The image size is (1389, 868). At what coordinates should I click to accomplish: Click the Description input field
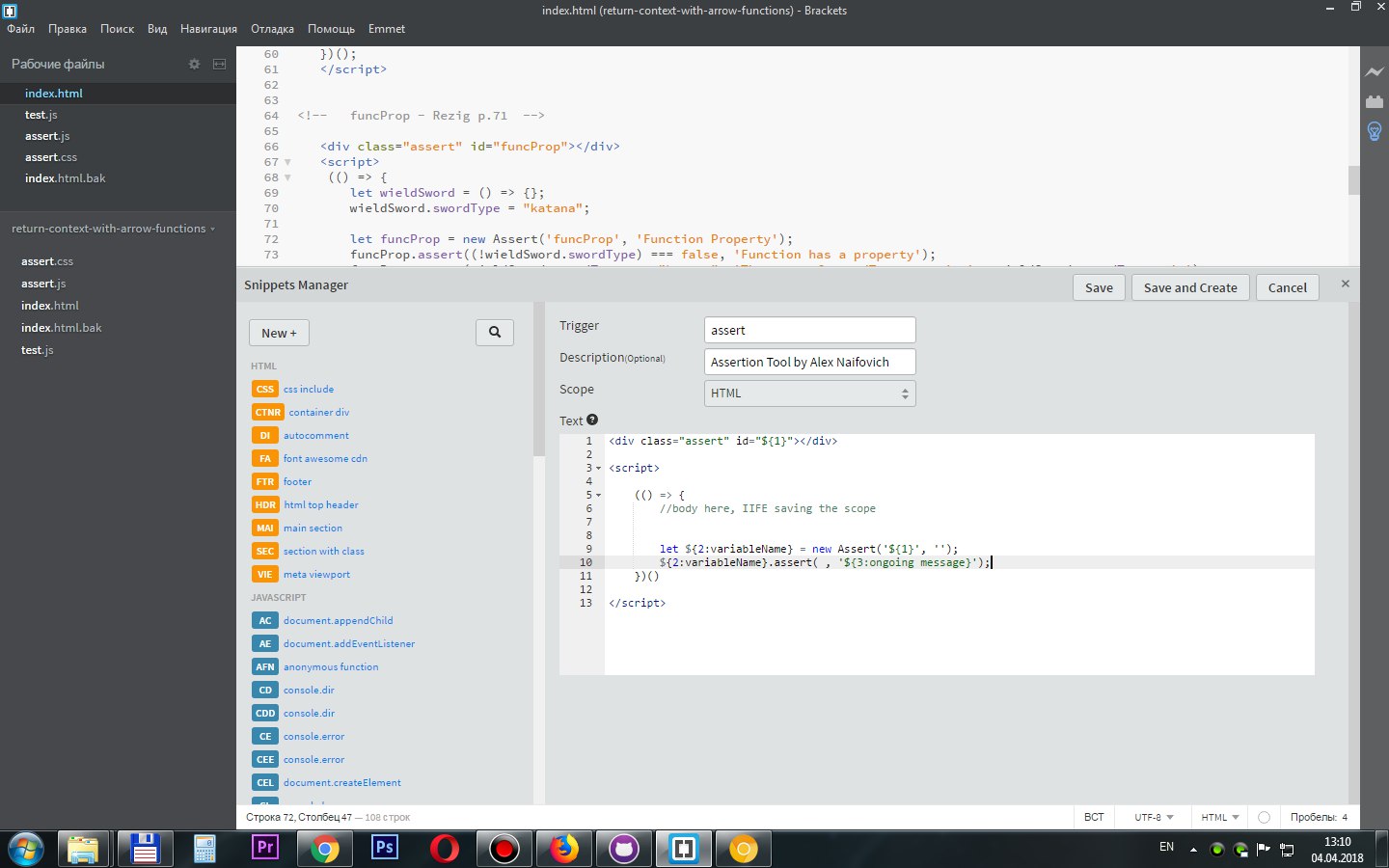coord(809,362)
